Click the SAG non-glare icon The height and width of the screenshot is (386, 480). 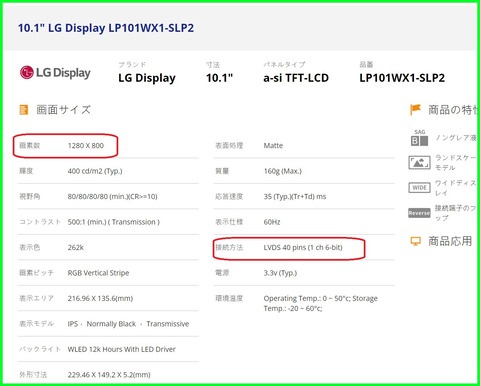point(419,138)
